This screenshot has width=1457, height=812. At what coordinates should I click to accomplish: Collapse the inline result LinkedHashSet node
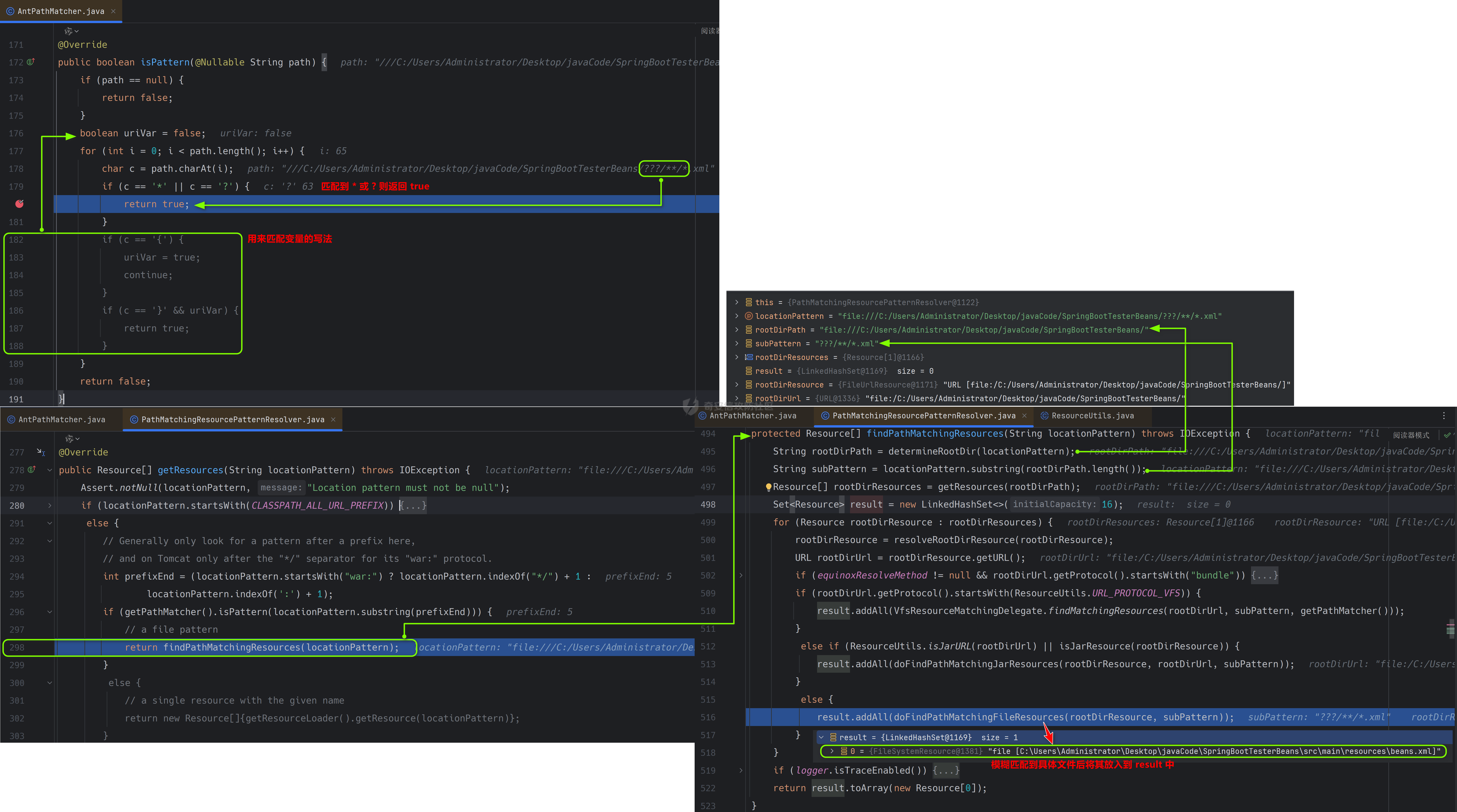[x=821, y=737]
